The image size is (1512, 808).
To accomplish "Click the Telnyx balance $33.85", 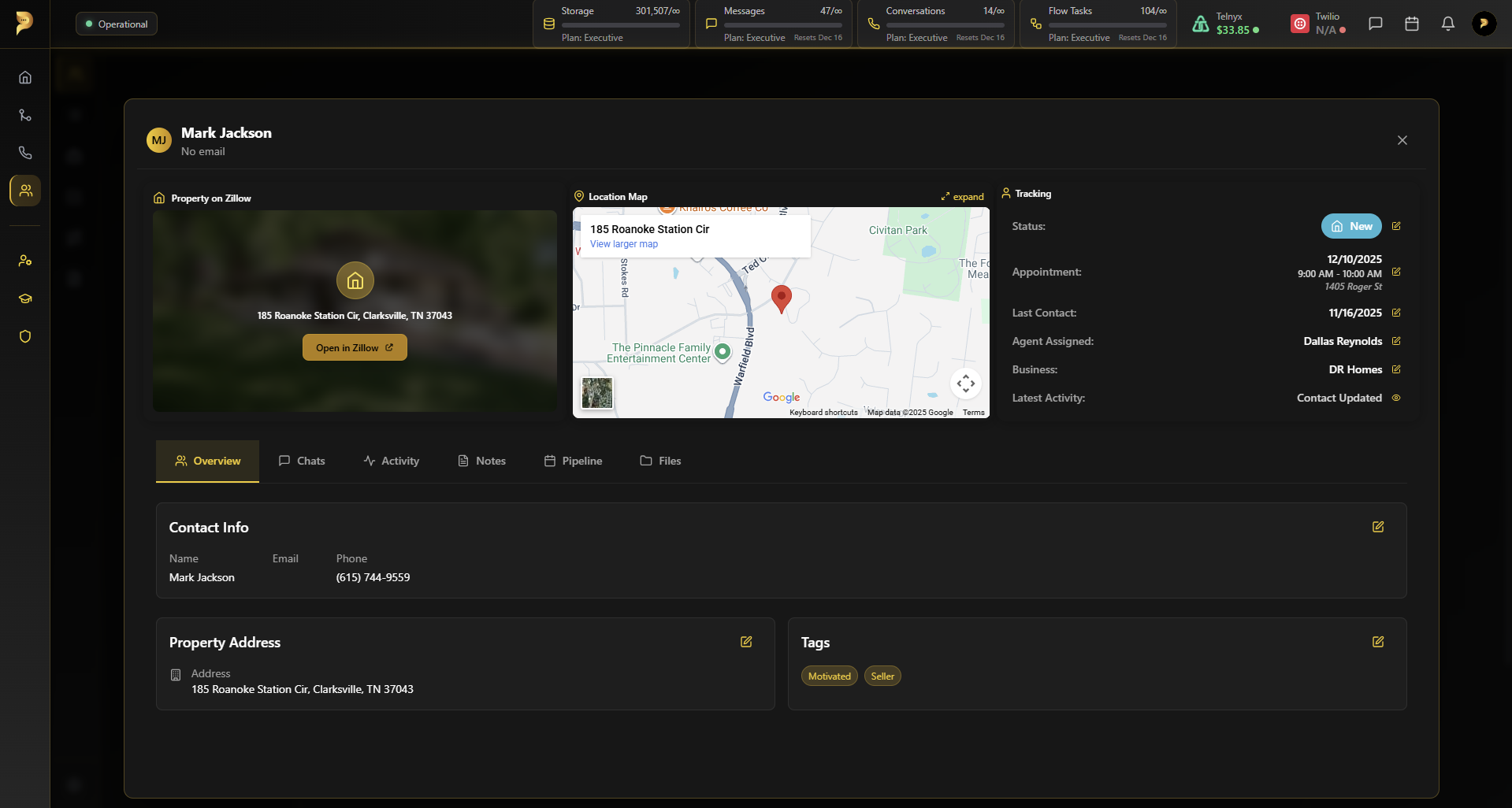I will (1233, 30).
